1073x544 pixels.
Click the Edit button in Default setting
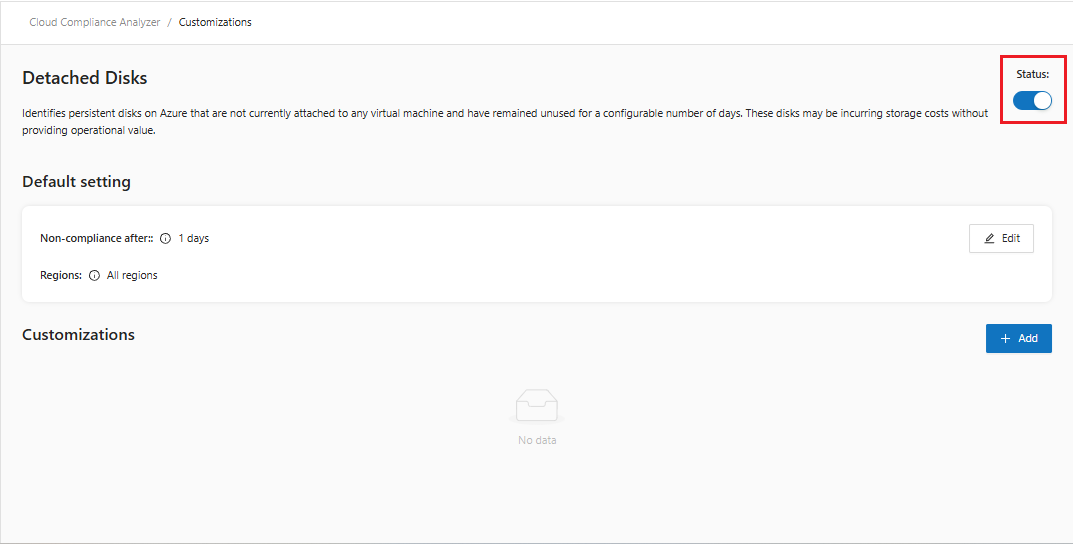(x=1001, y=238)
